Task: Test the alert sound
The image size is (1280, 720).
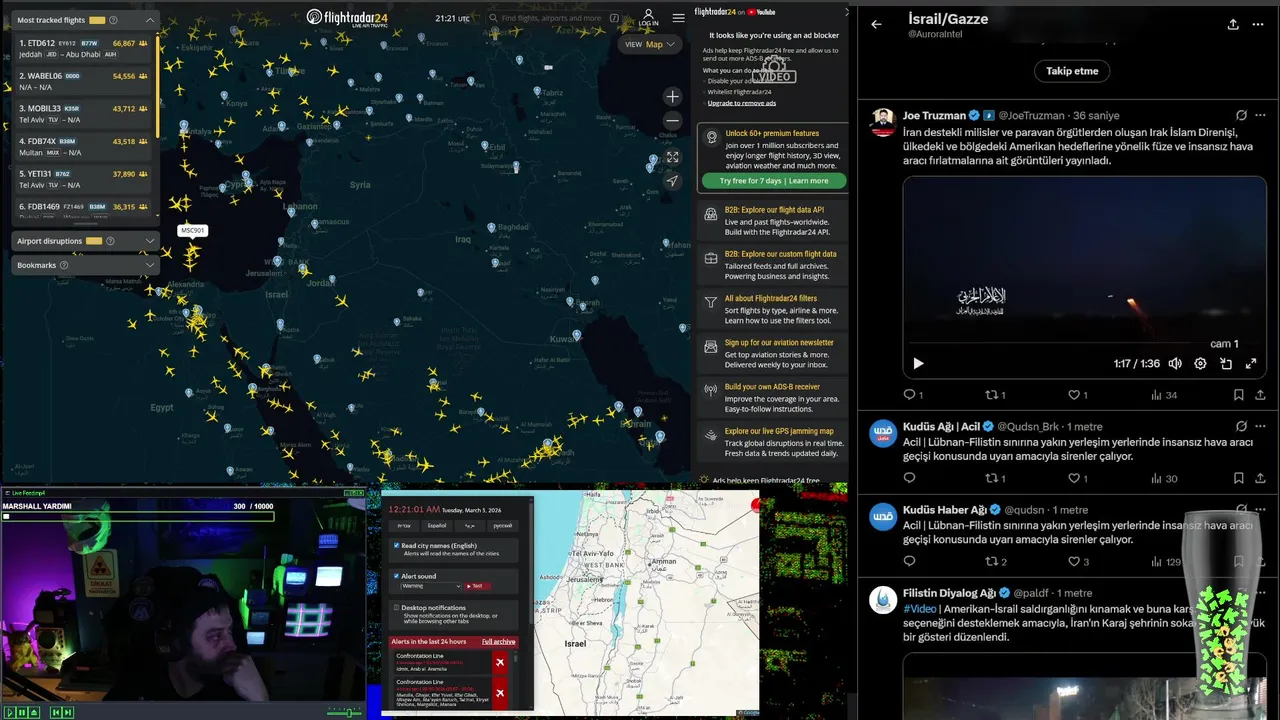Action: 478,586
